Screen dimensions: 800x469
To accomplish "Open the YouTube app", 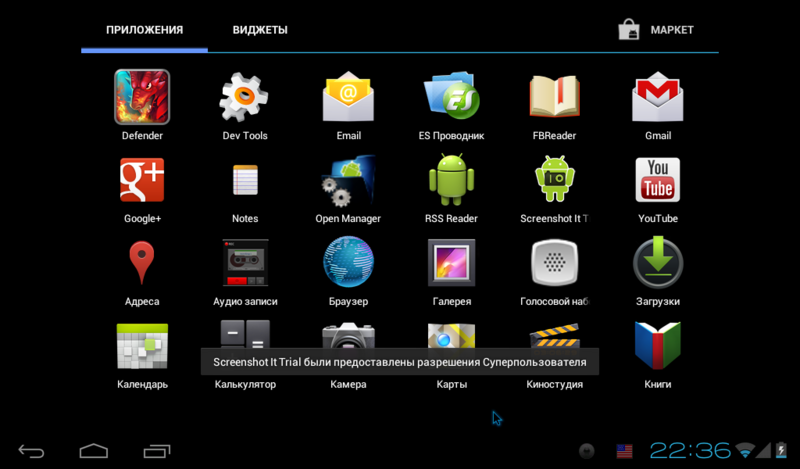I will point(658,180).
